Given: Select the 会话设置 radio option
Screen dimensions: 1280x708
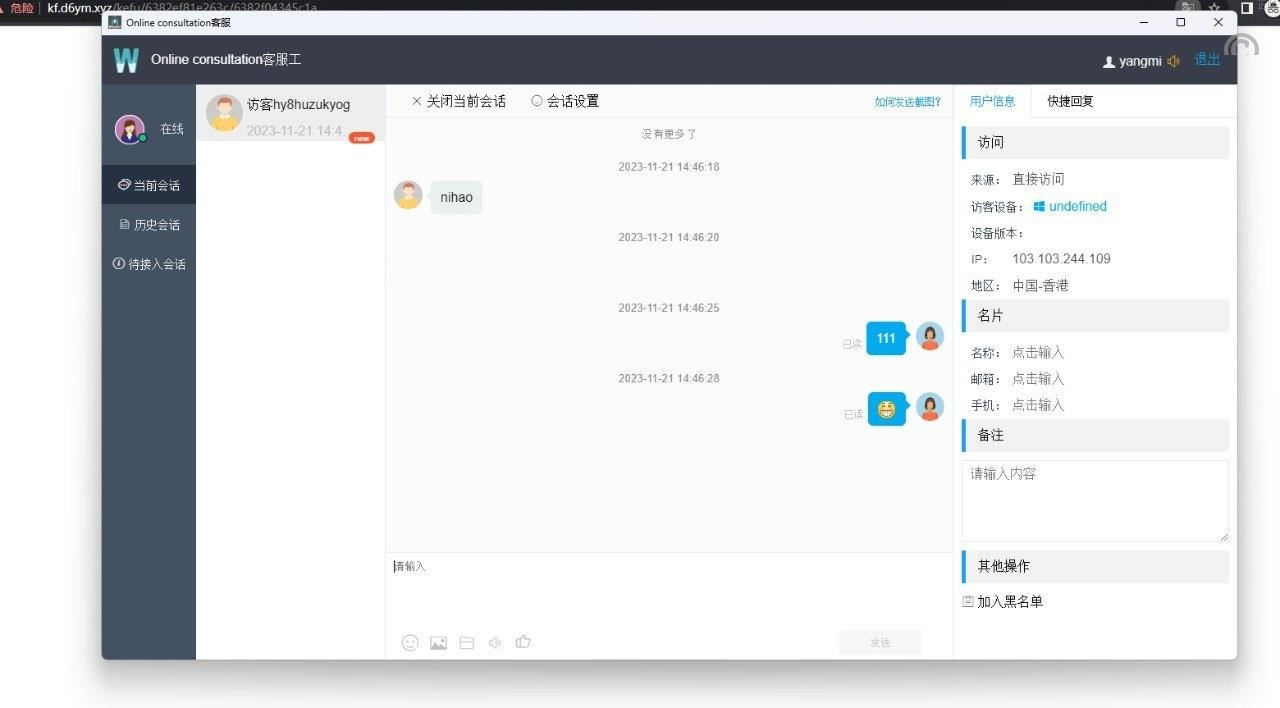Looking at the screenshot, I should coord(537,100).
